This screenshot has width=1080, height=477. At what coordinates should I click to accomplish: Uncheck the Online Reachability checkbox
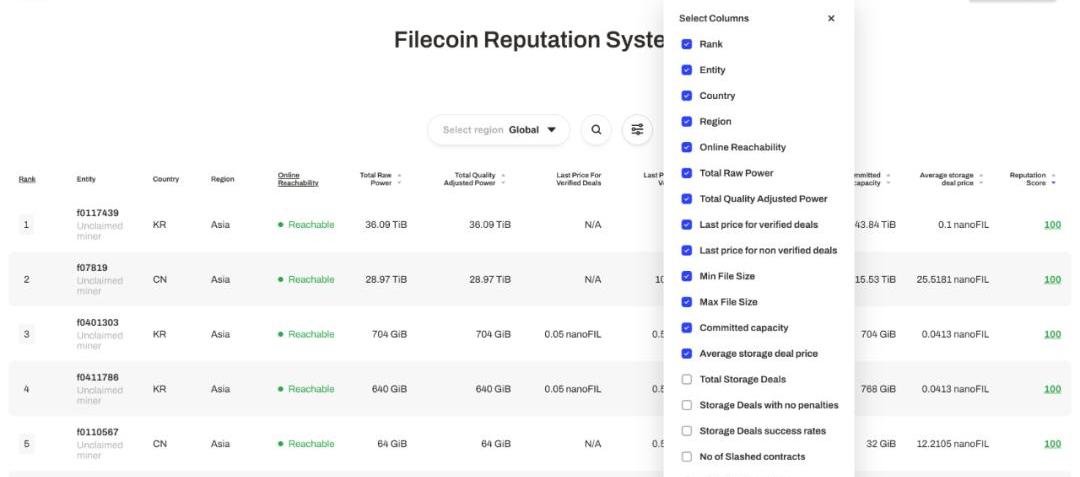(686, 147)
